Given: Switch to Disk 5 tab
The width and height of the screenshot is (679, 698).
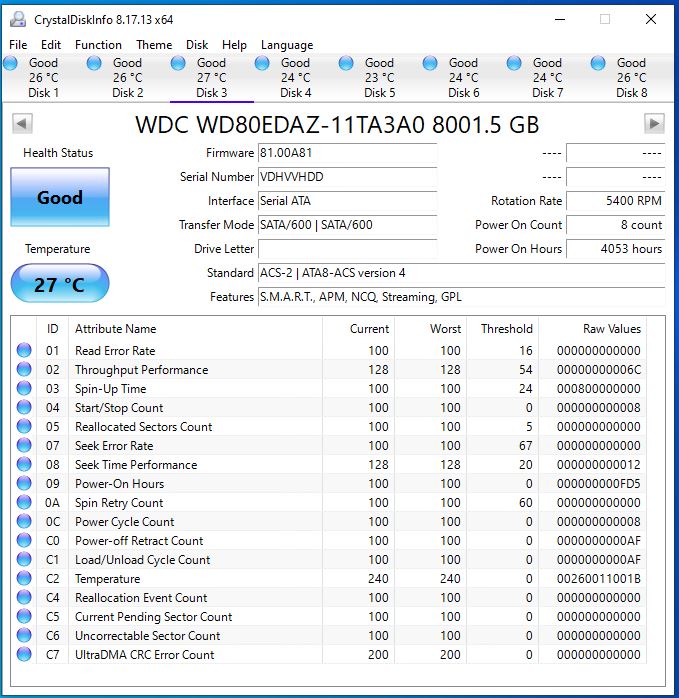Looking at the screenshot, I should pyautogui.click(x=380, y=77).
